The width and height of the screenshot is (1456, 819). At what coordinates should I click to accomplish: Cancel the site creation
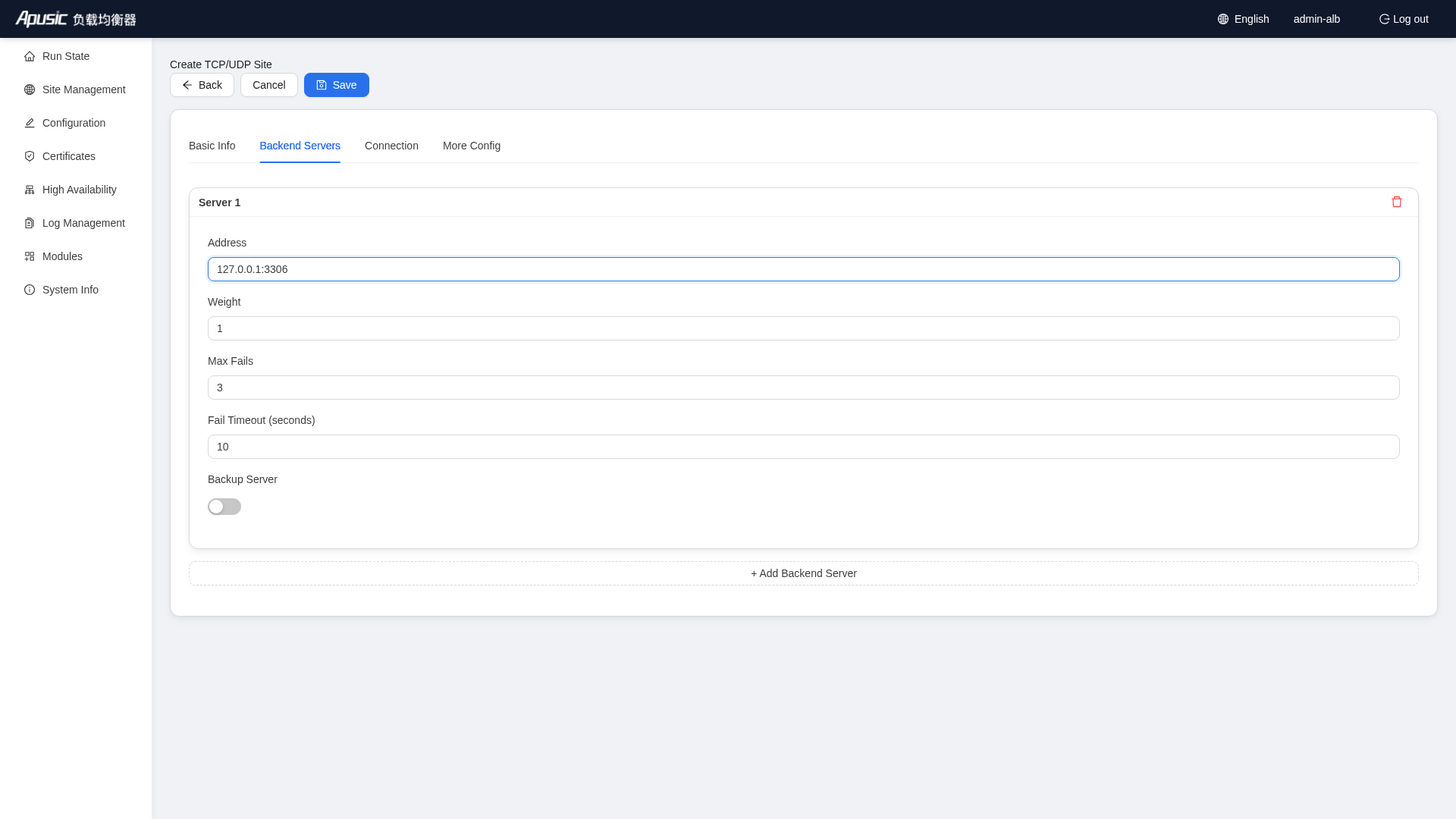(x=269, y=85)
